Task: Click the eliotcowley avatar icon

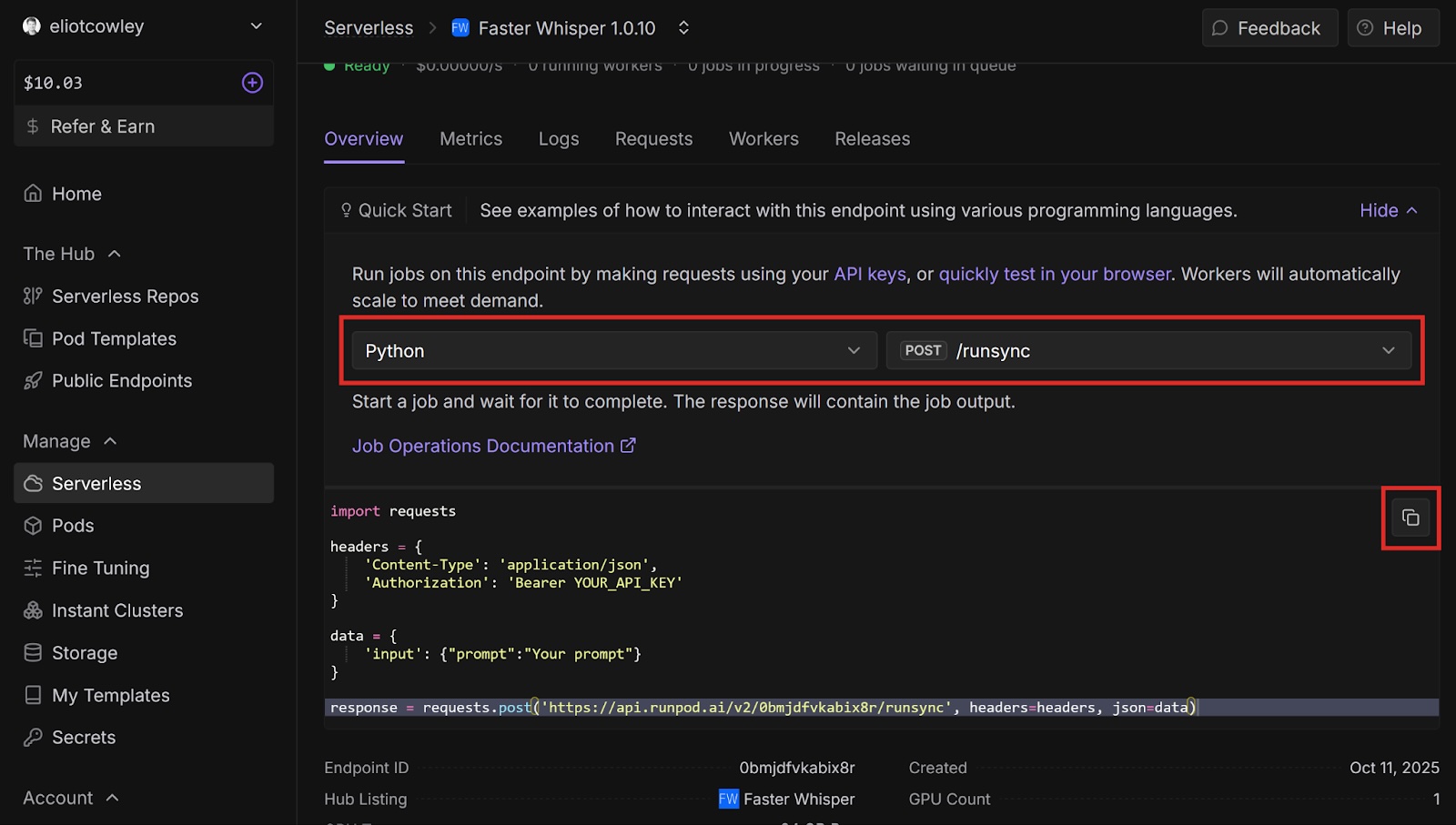Action: click(x=32, y=26)
